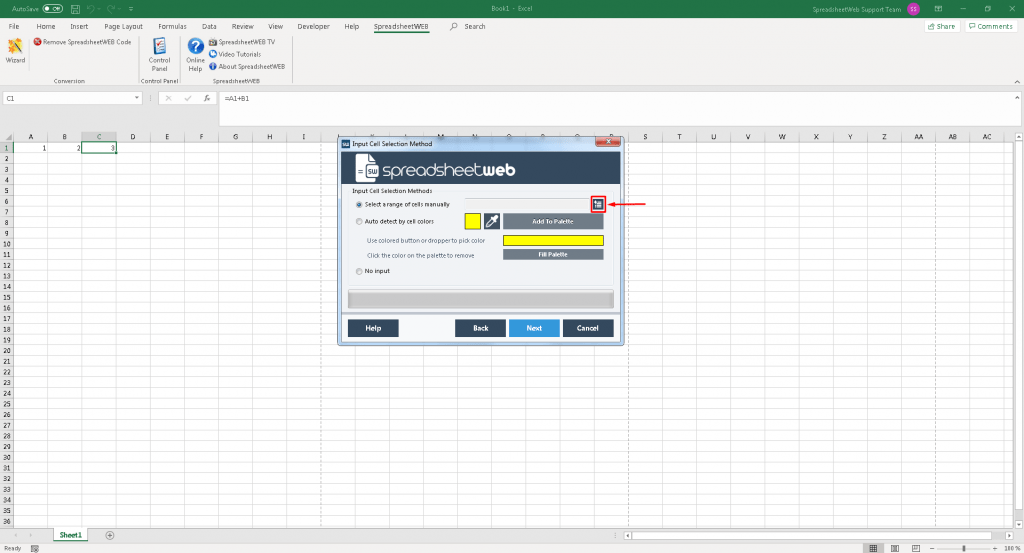Toggle AutoSave switch
This screenshot has width=1024, height=553.
(52, 9)
